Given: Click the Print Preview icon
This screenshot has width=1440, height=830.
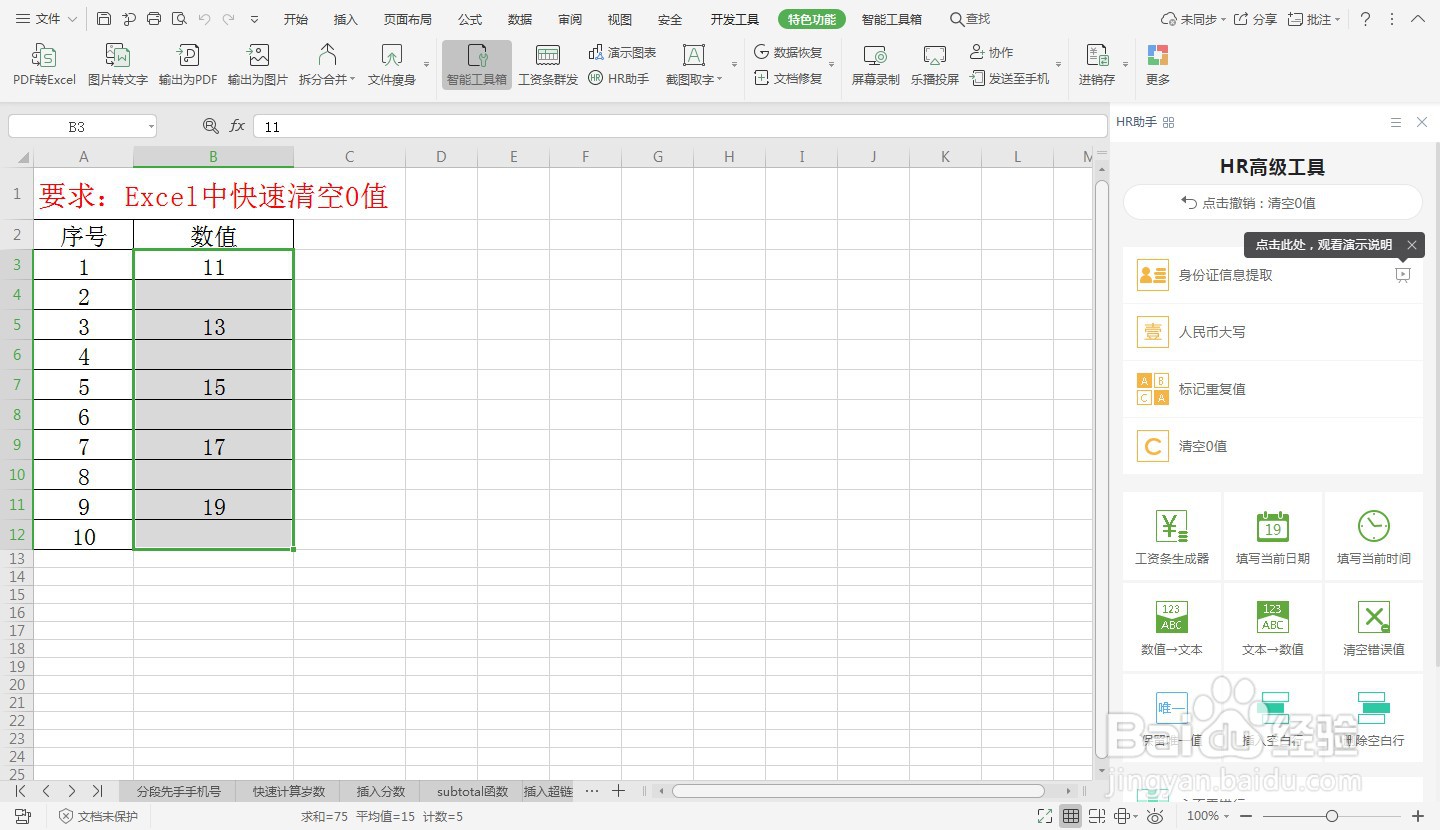Looking at the screenshot, I should coord(179,19).
